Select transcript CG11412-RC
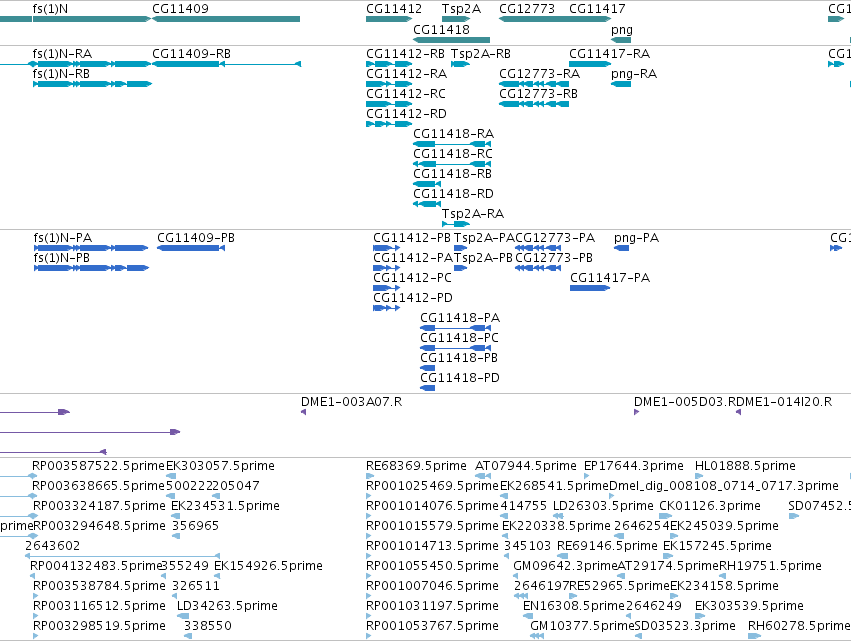The height and width of the screenshot is (641, 851). [406, 94]
